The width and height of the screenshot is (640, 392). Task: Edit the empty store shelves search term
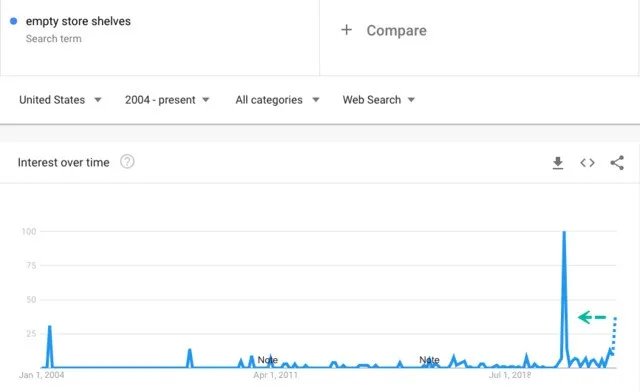tap(78, 21)
